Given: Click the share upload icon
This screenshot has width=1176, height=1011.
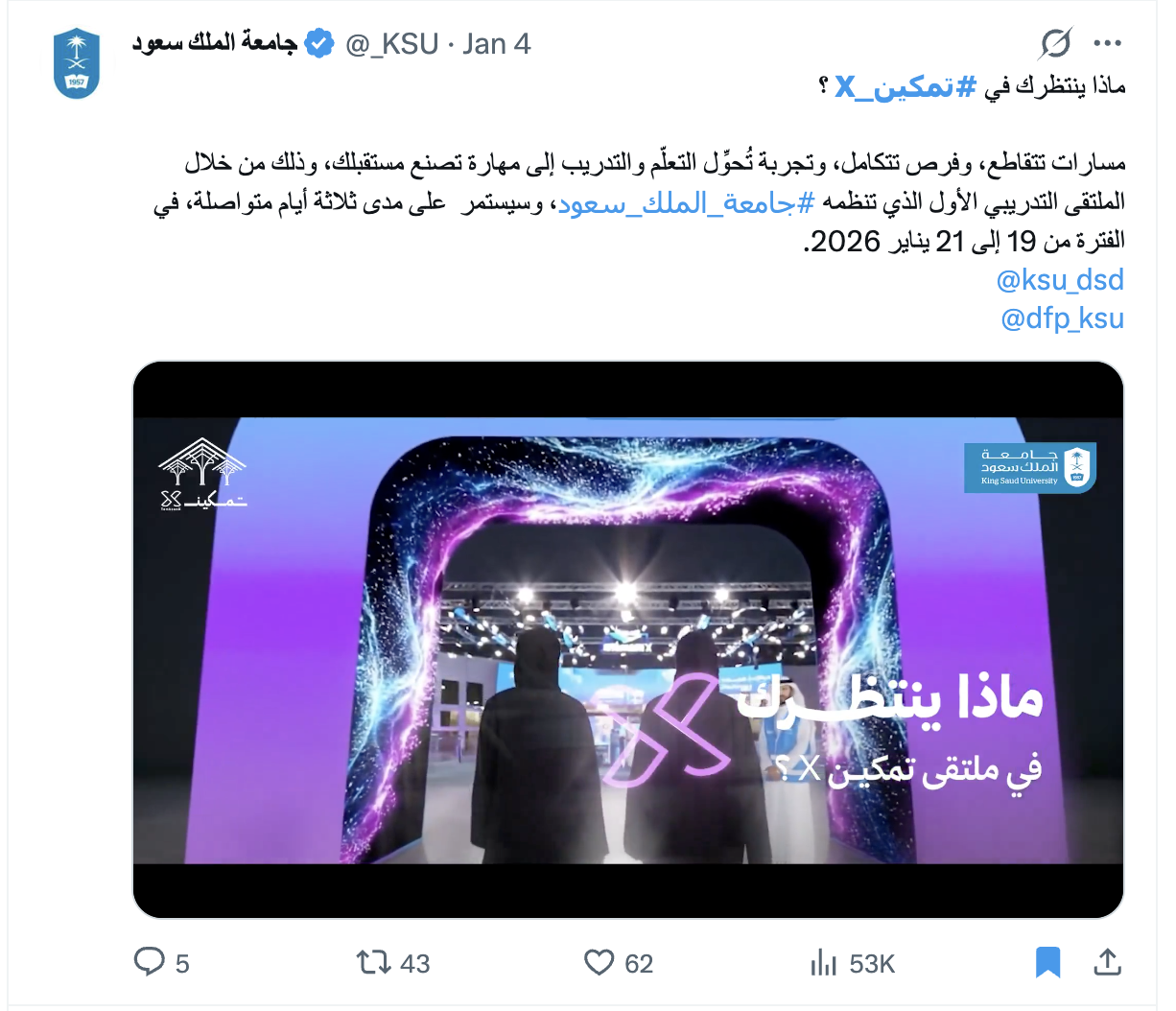Looking at the screenshot, I should 1107,962.
